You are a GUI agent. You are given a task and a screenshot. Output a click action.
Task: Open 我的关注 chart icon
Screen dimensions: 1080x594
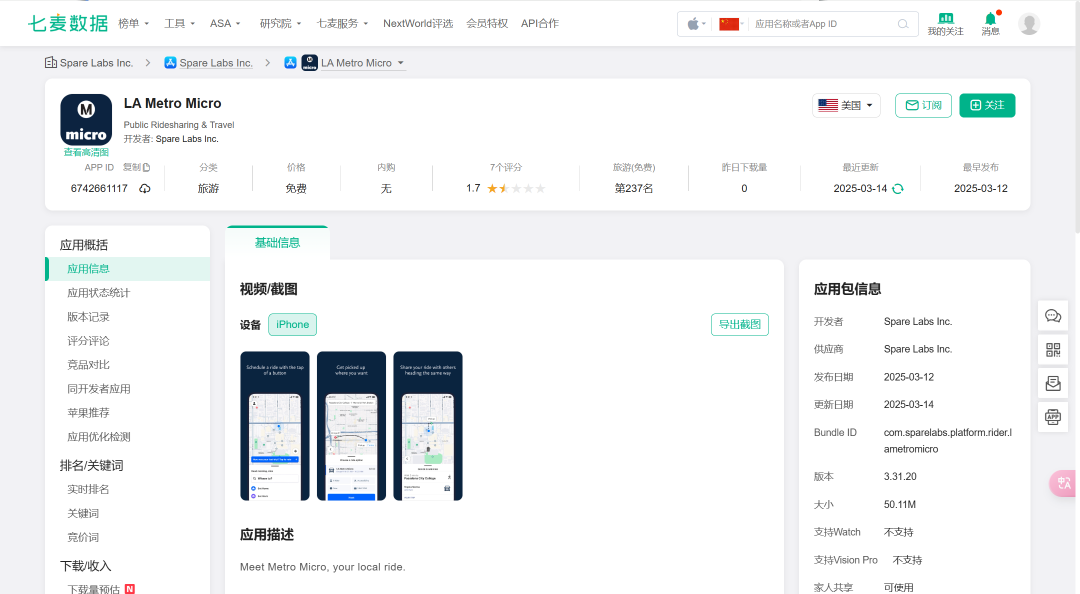click(x=946, y=18)
